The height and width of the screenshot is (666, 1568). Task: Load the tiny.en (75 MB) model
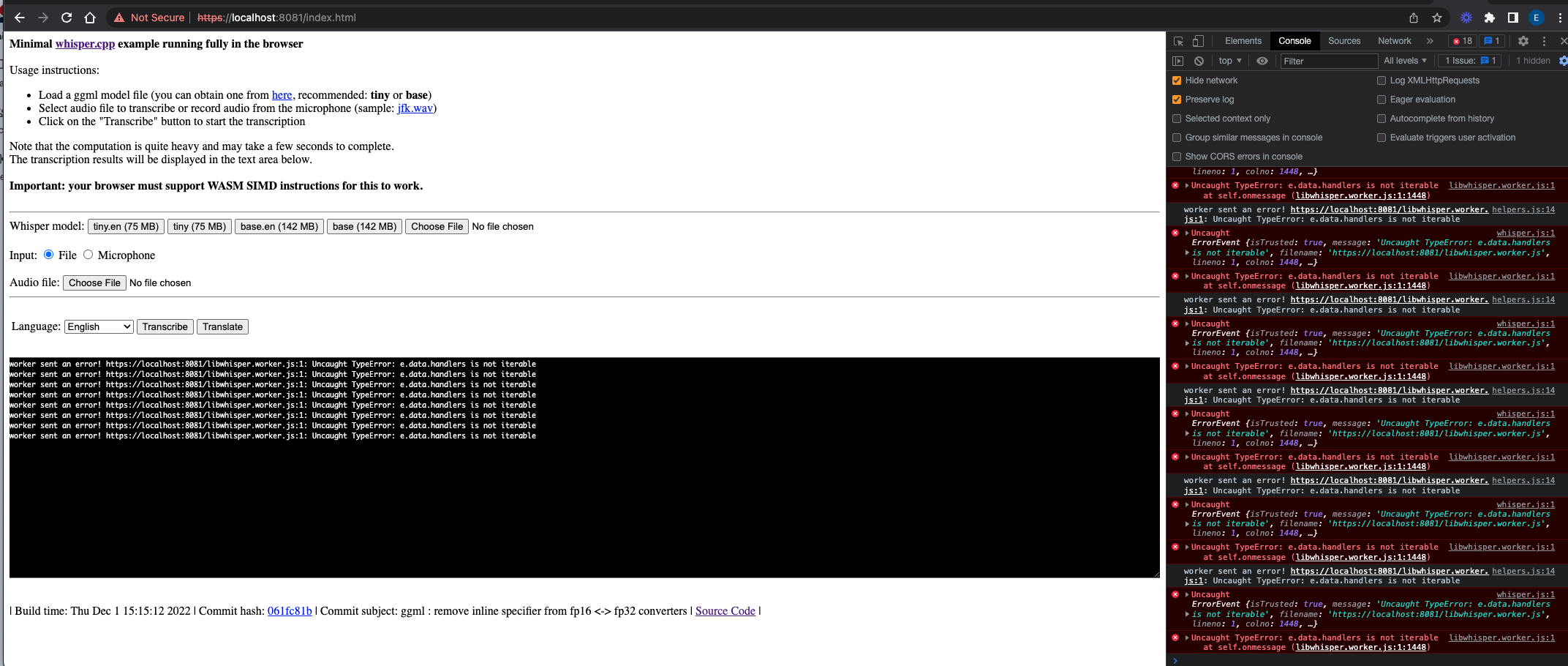tap(126, 227)
